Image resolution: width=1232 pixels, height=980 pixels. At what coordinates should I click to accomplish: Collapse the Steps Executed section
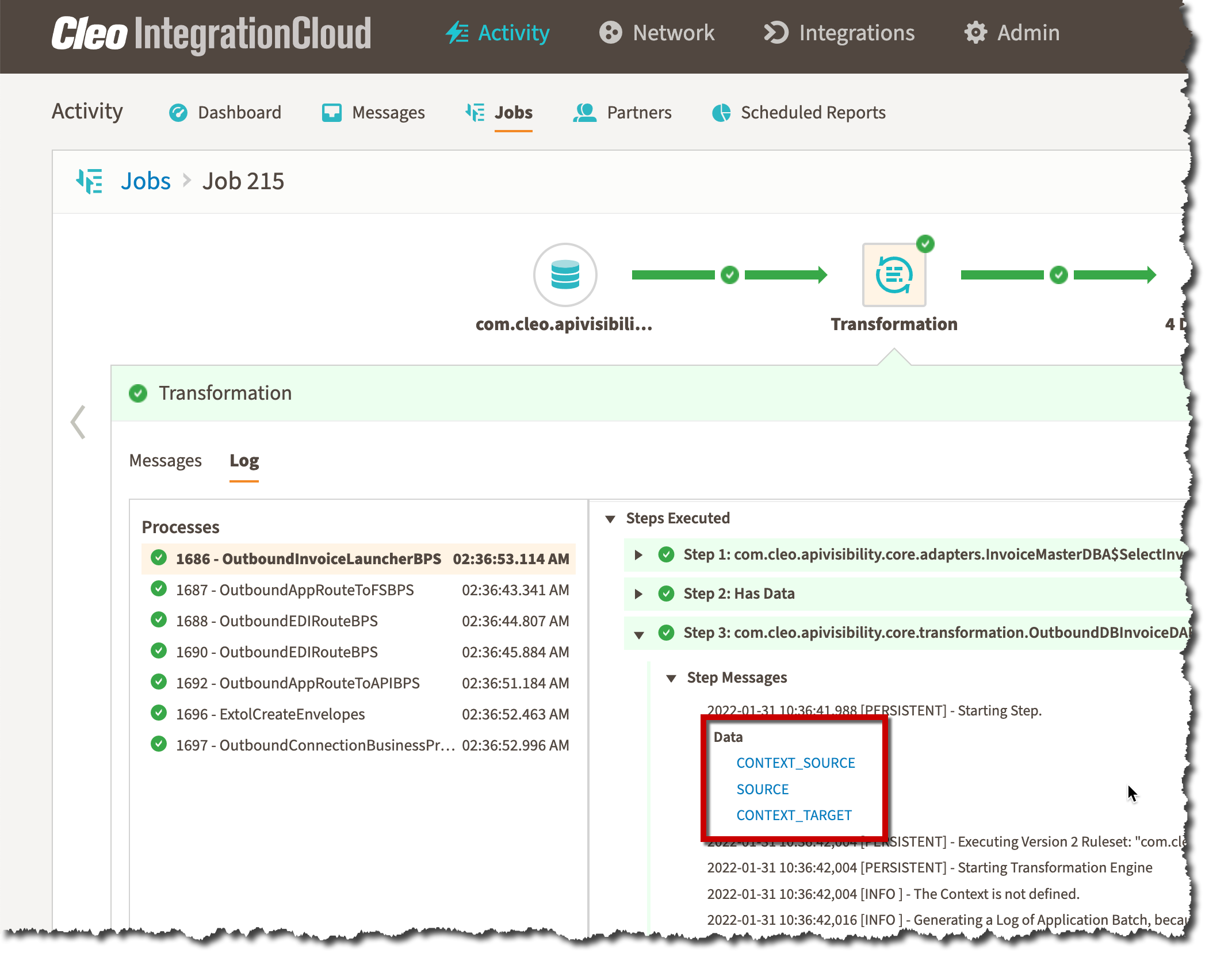(610, 519)
